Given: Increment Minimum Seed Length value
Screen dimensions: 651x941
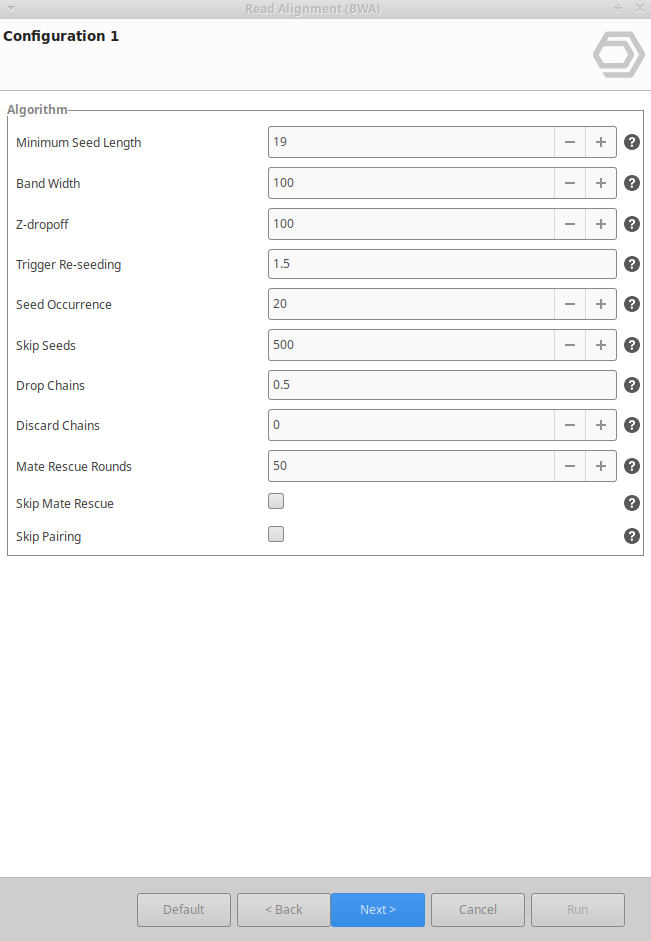Looking at the screenshot, I should (600, 142).
